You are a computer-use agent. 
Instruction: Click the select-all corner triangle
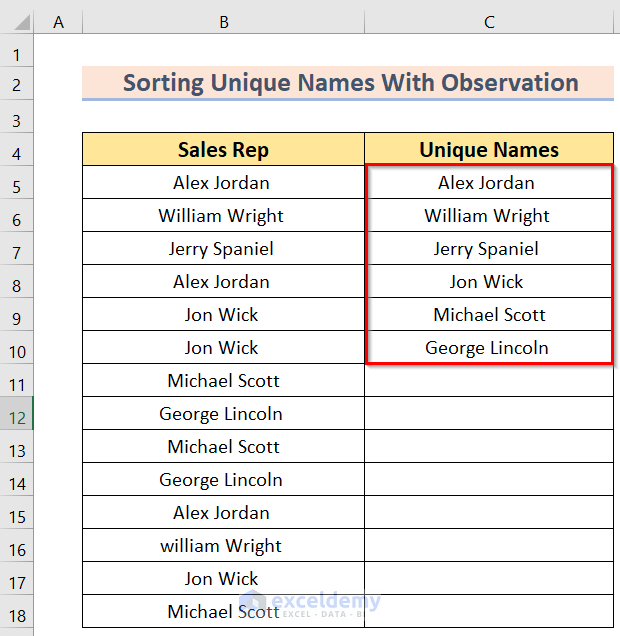tap(18, 21)
